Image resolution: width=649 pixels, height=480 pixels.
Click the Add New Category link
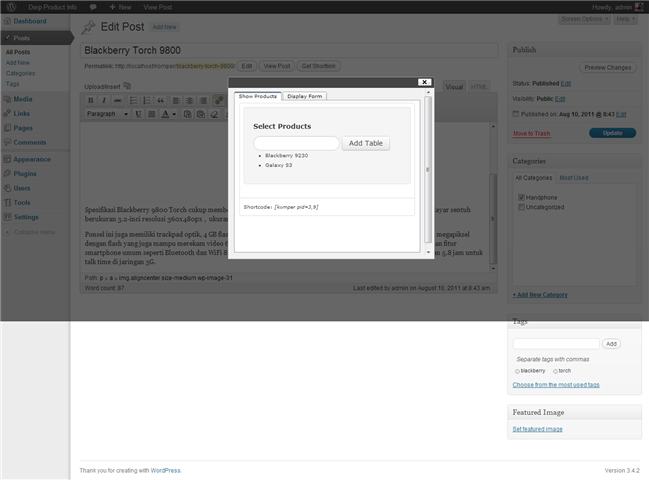pos(540,295)
